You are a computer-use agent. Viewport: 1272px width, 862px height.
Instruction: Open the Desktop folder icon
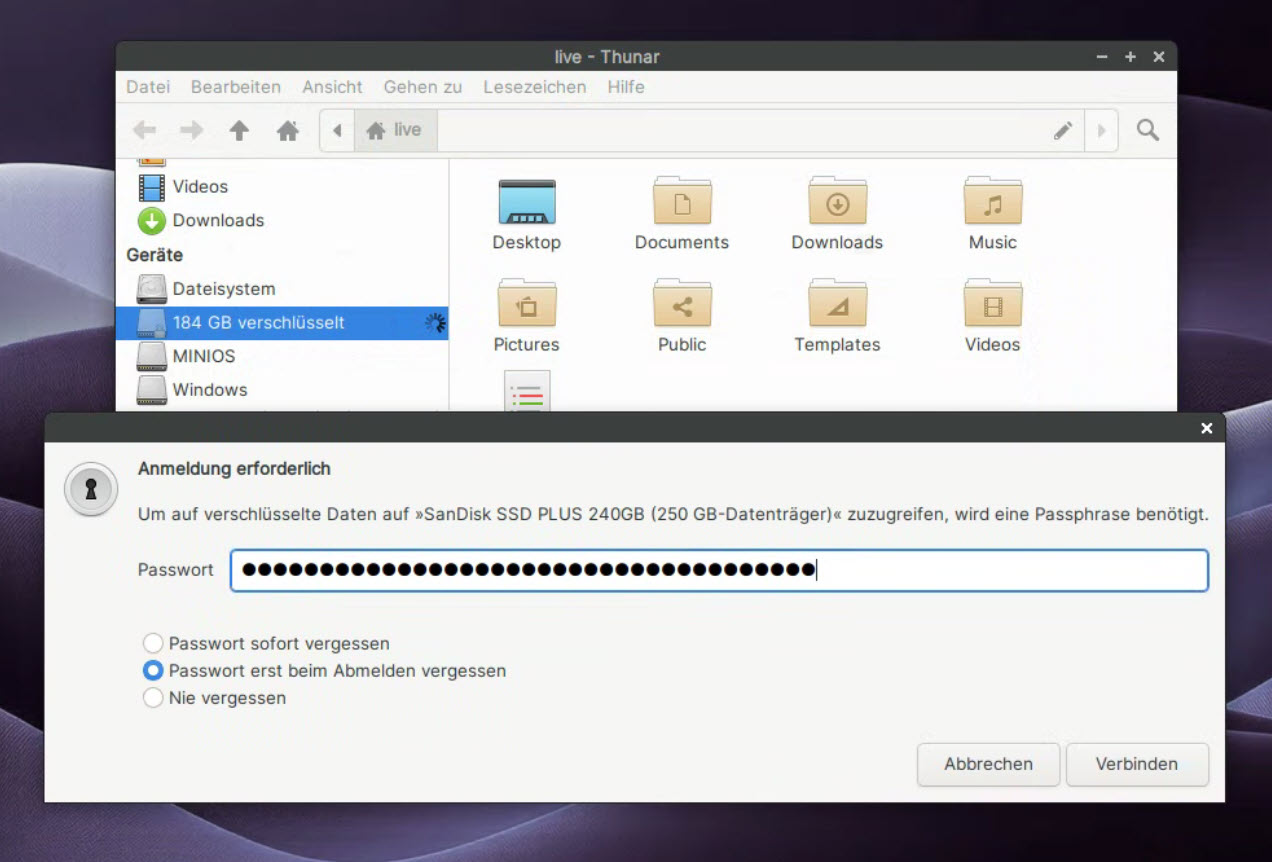(526, 203)
